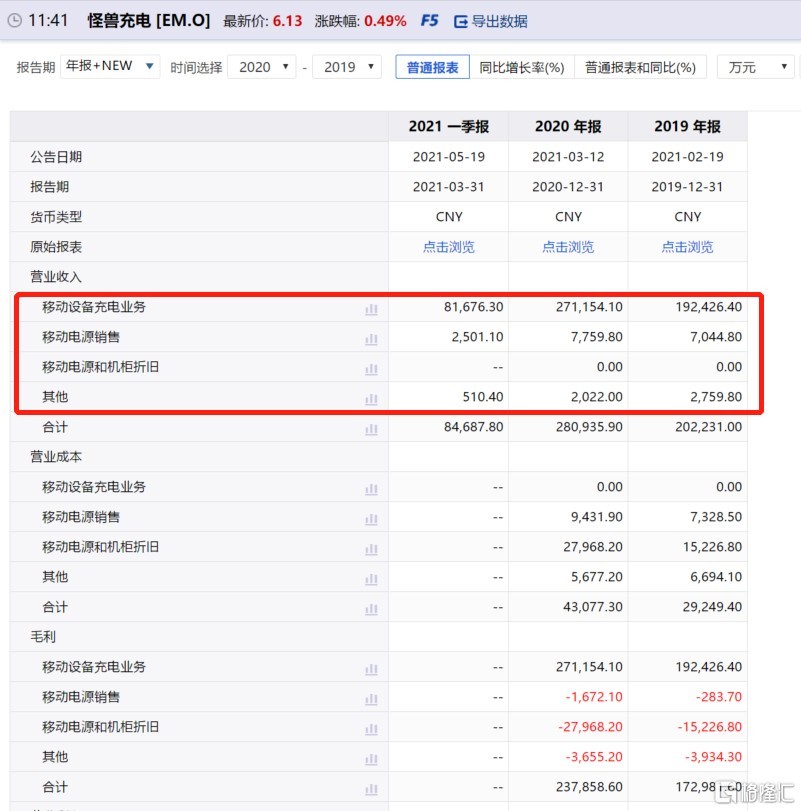Expand the 2020 start year dropdown
801x811 pixels.
coord(261,67)
